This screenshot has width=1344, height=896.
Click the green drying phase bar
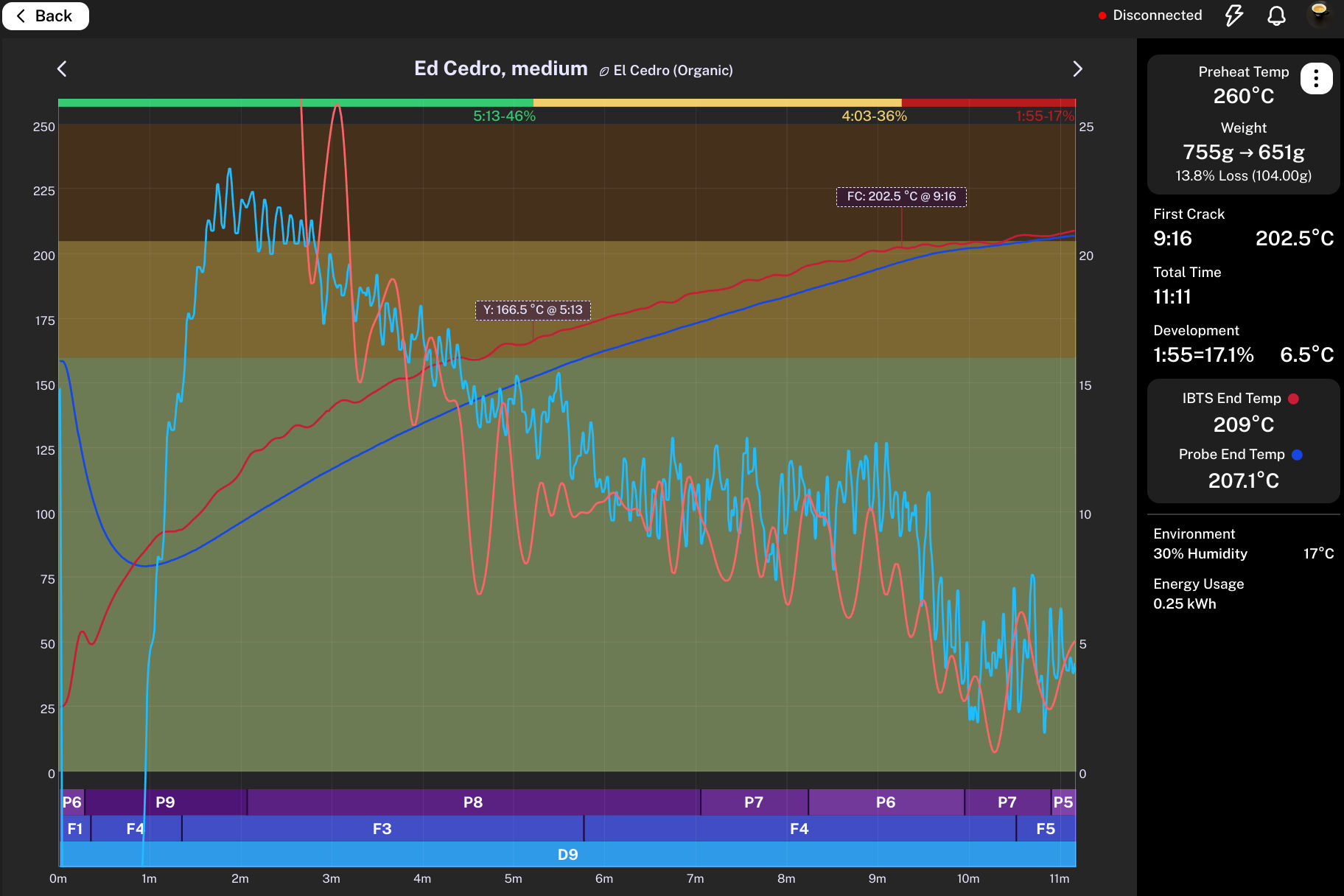click(295, 102)
